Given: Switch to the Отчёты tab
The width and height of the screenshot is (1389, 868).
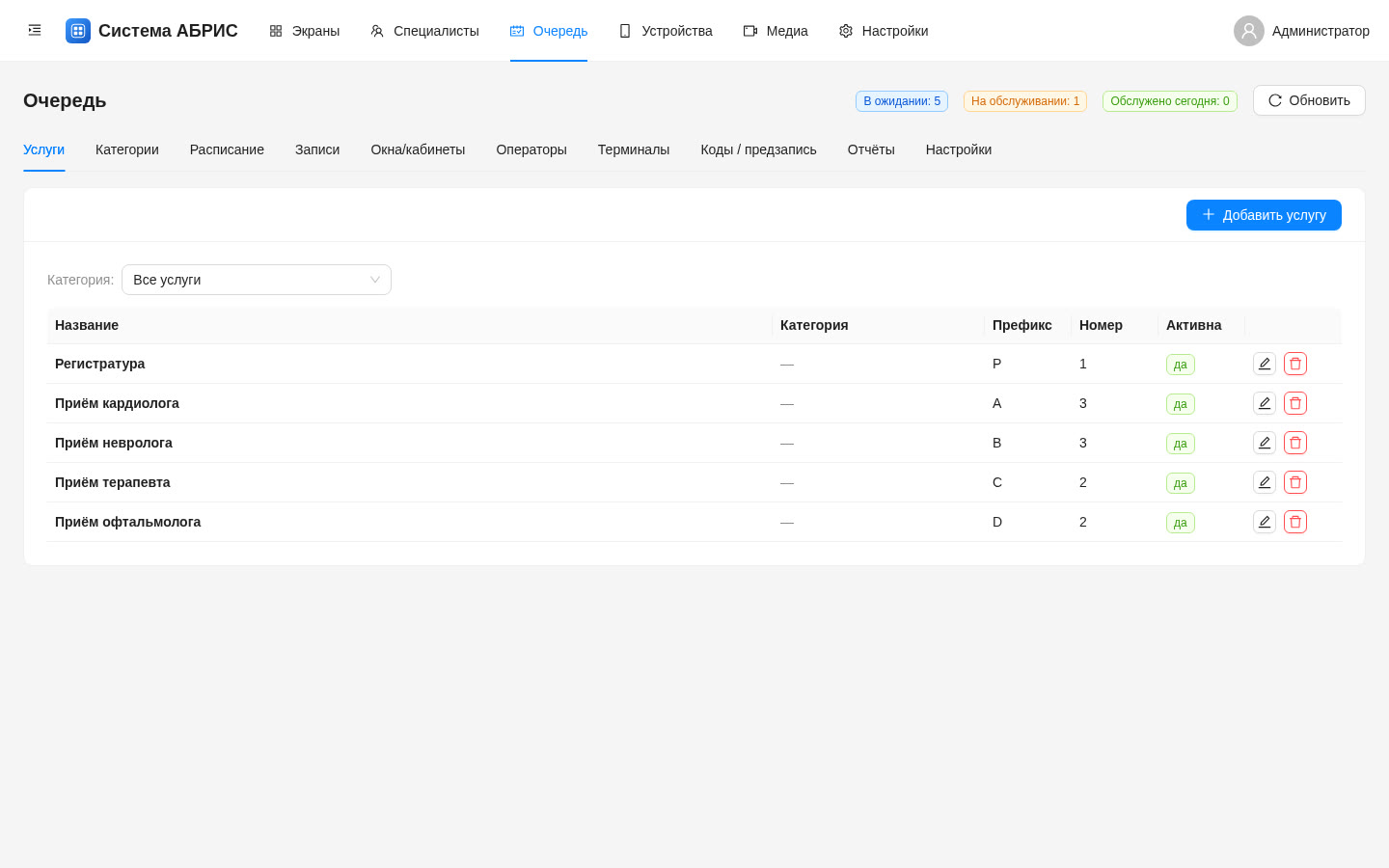Looking at the screenshot, I should coord(871,149).
